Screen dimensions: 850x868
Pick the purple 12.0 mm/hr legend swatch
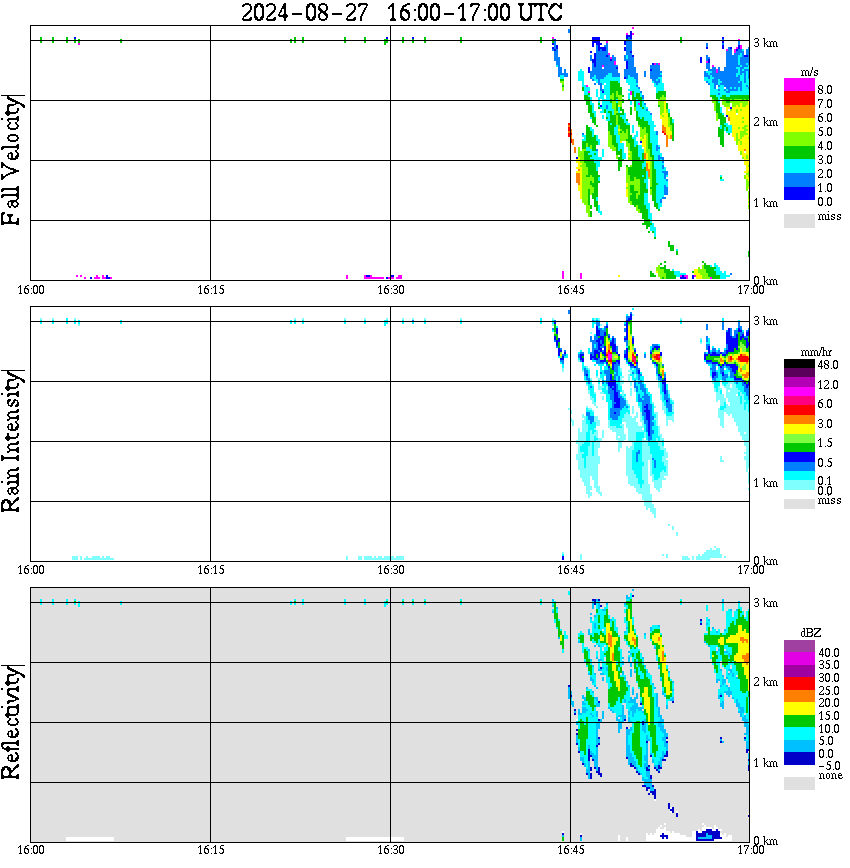[x=799, y=383]
